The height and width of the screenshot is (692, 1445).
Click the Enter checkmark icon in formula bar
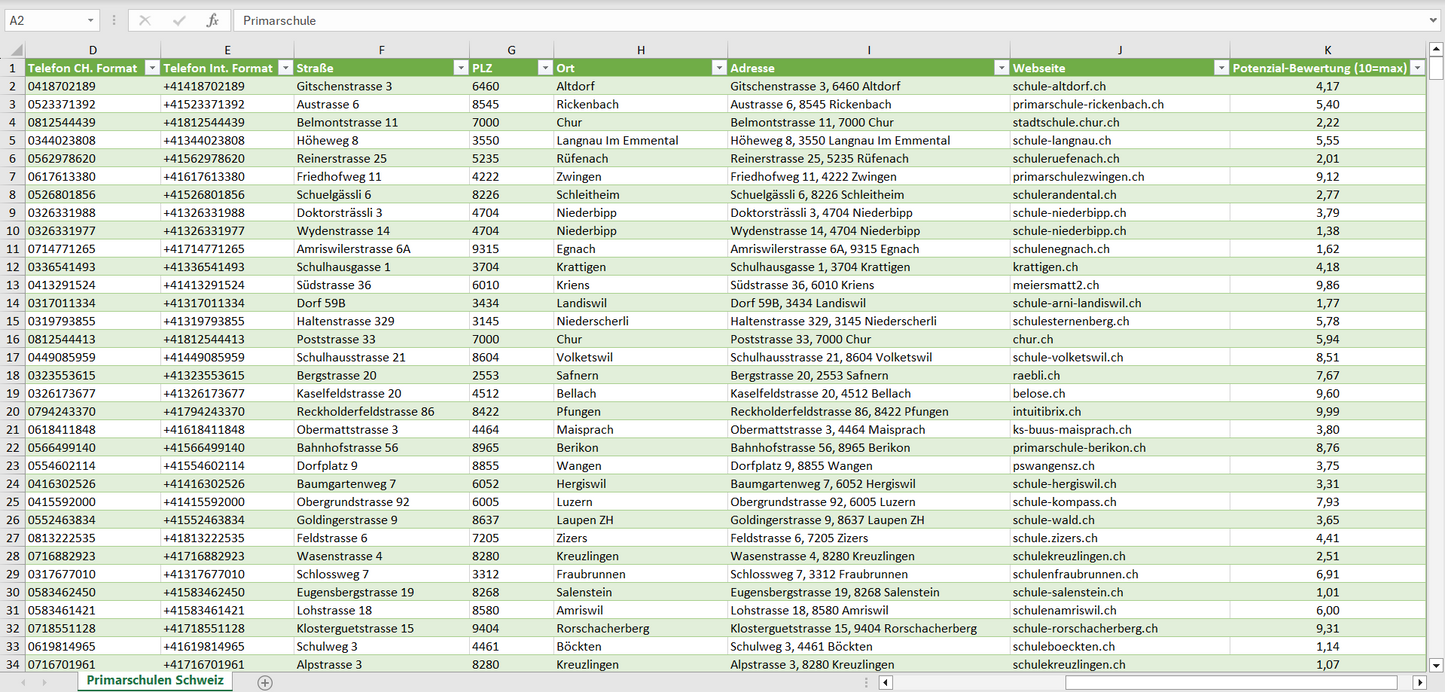[179, 20]
